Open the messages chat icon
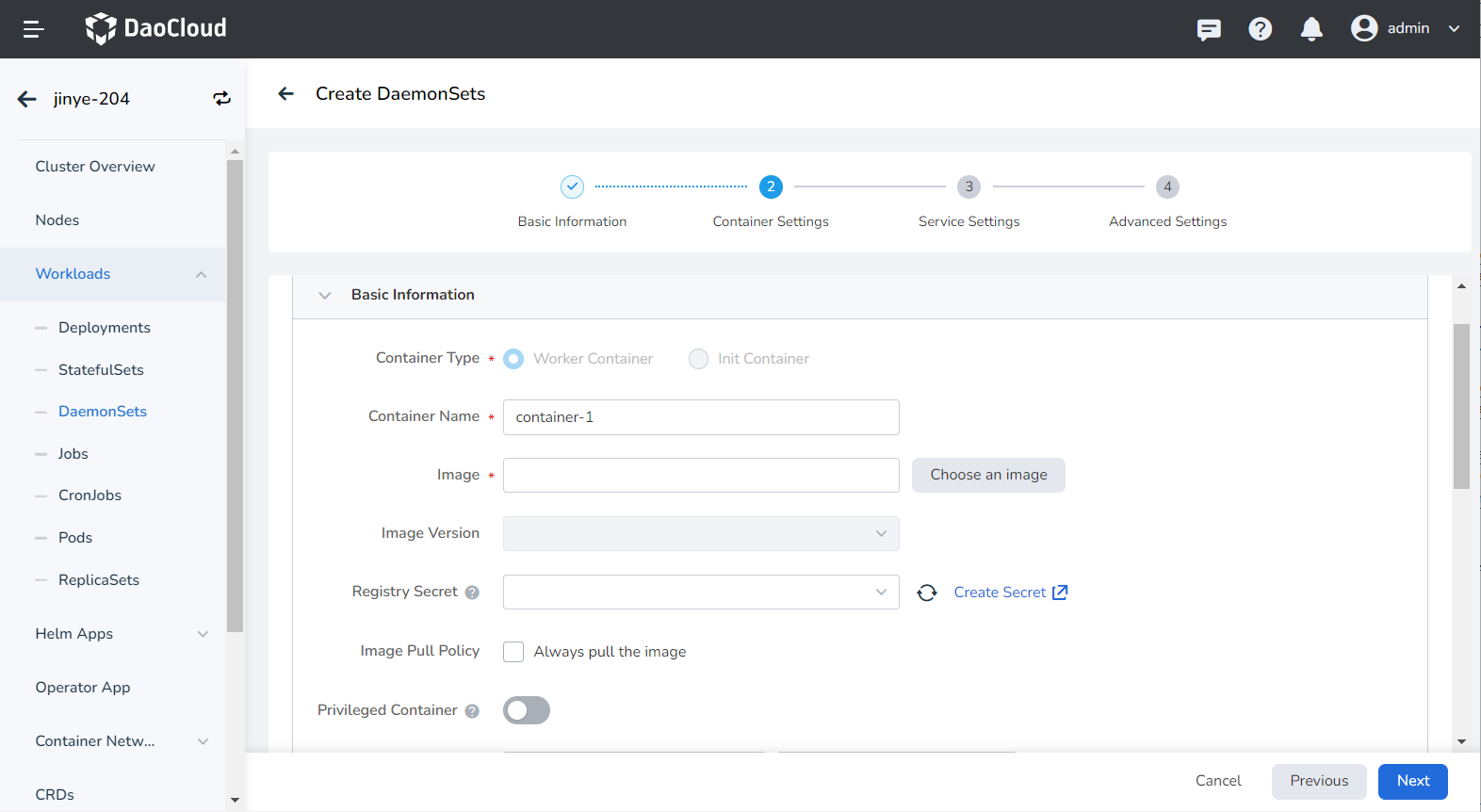 point(1209,29)
